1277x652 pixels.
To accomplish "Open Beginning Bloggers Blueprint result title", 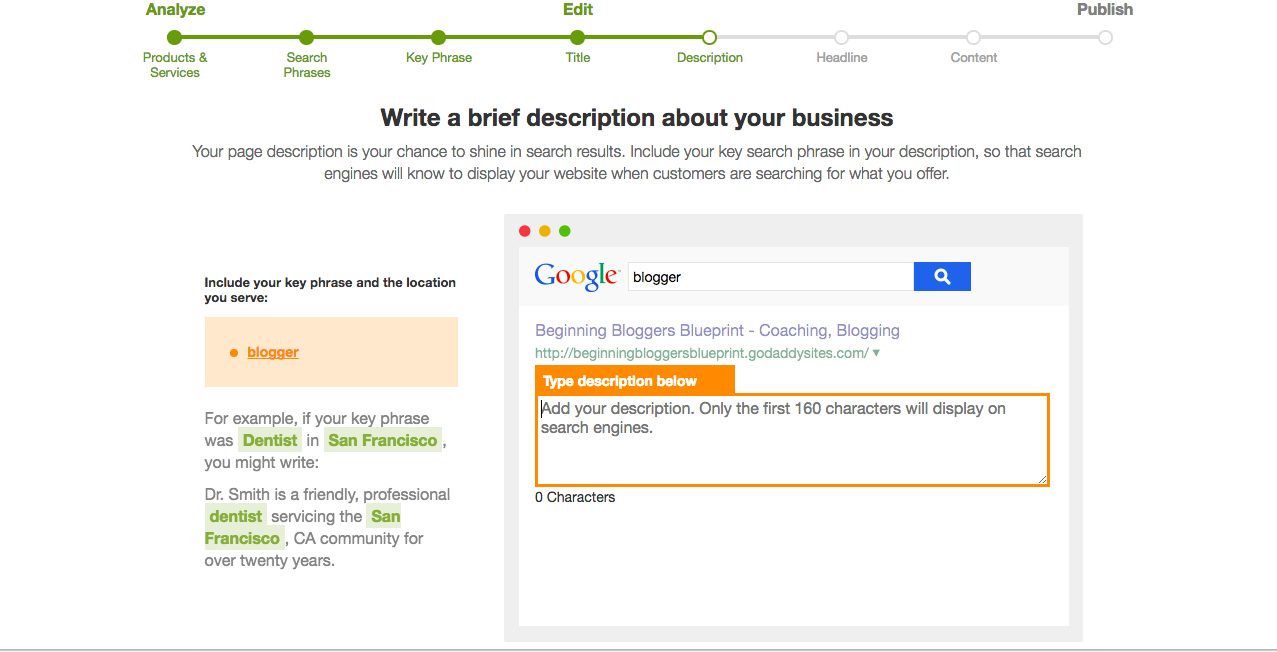I will pos(717,330).
